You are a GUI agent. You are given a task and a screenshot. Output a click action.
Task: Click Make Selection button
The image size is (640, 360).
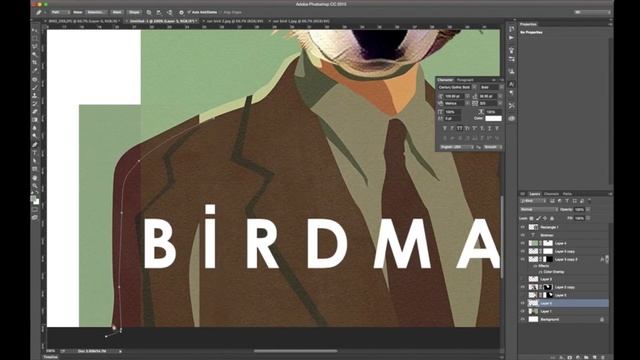(96, 12)
